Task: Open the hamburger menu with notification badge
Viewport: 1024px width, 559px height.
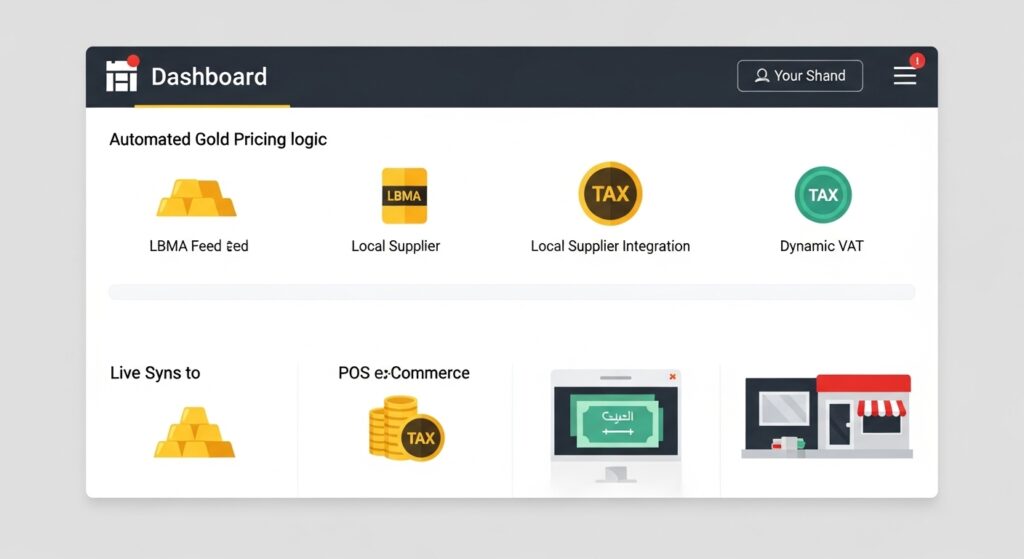Action: (x=905, y=75)
